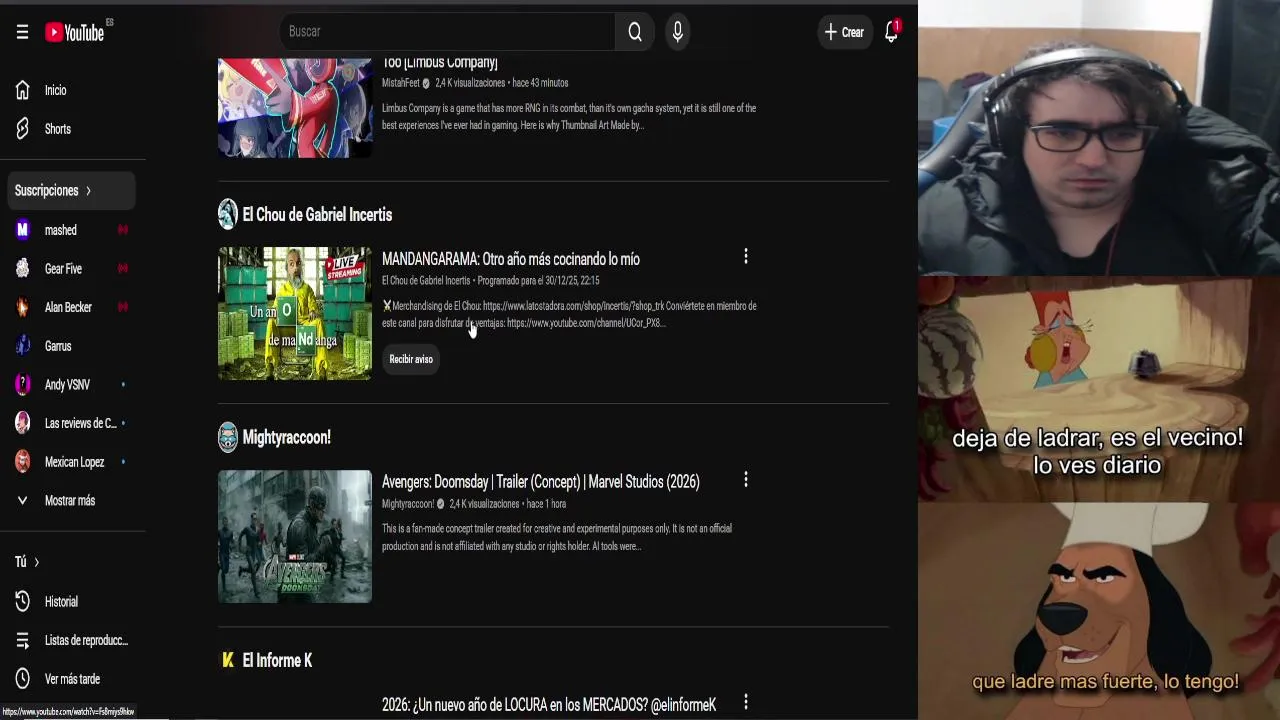Click Garrus channel avatar

point(22,346)
